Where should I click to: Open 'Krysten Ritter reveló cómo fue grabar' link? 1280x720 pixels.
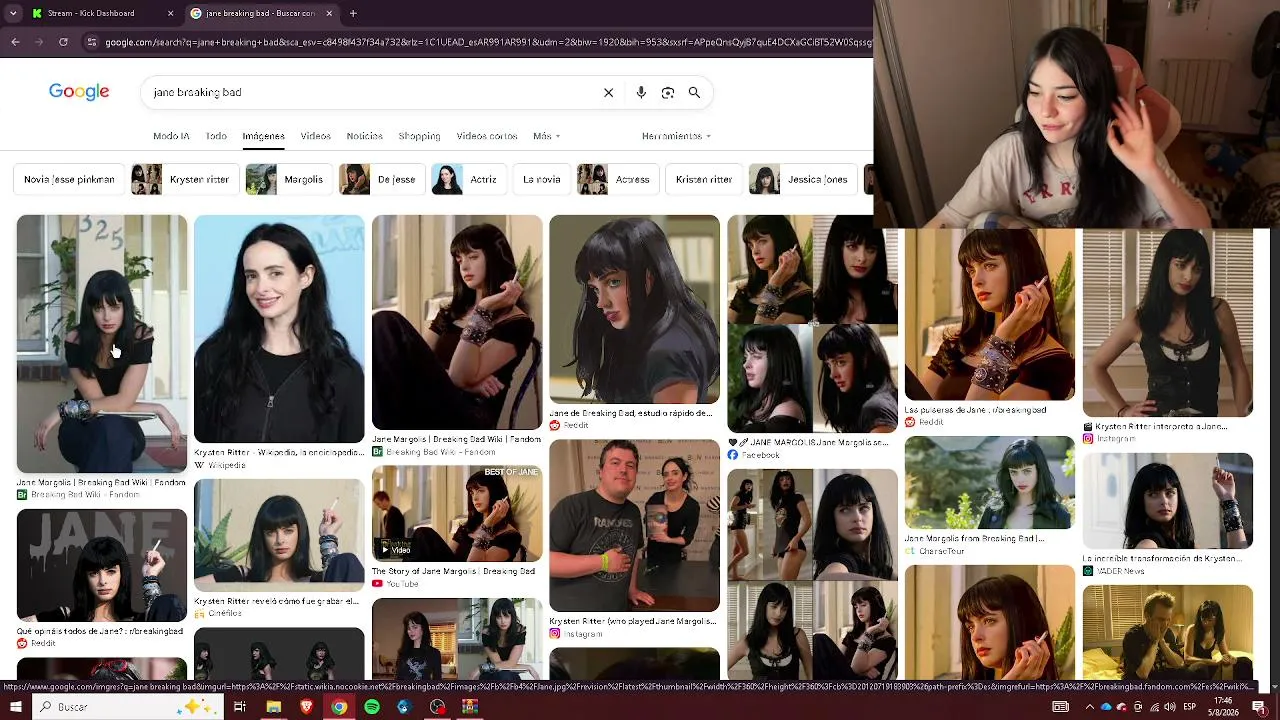coord(276,601)
